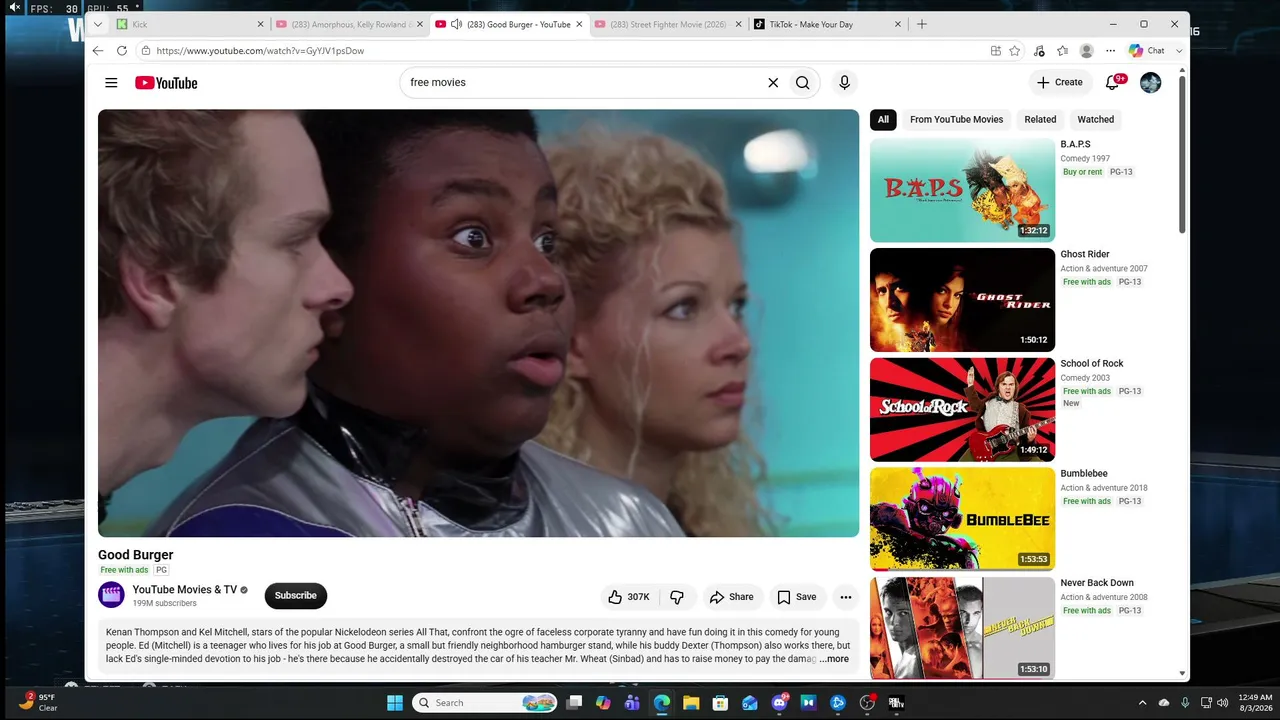1280x720 pixels.
Task: Open the Windows Start menu
Action: pos(395,703)
